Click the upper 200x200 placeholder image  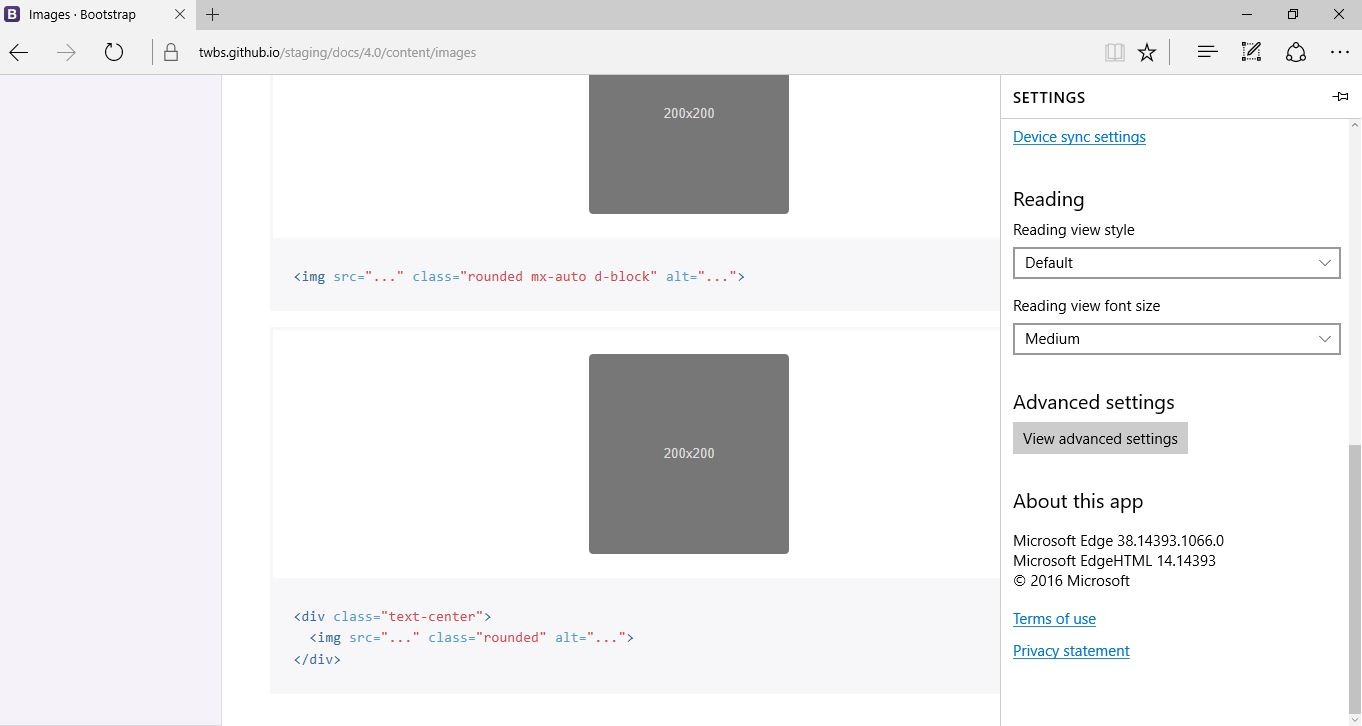tap(689, 144)
